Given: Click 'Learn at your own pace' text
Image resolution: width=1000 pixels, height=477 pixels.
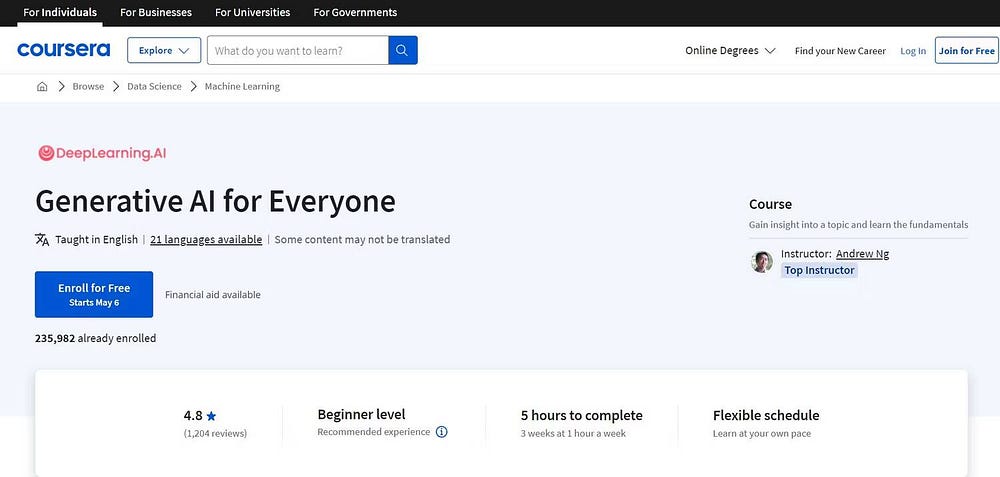Looking at the screenshot, I should click(x=762, y=434).
